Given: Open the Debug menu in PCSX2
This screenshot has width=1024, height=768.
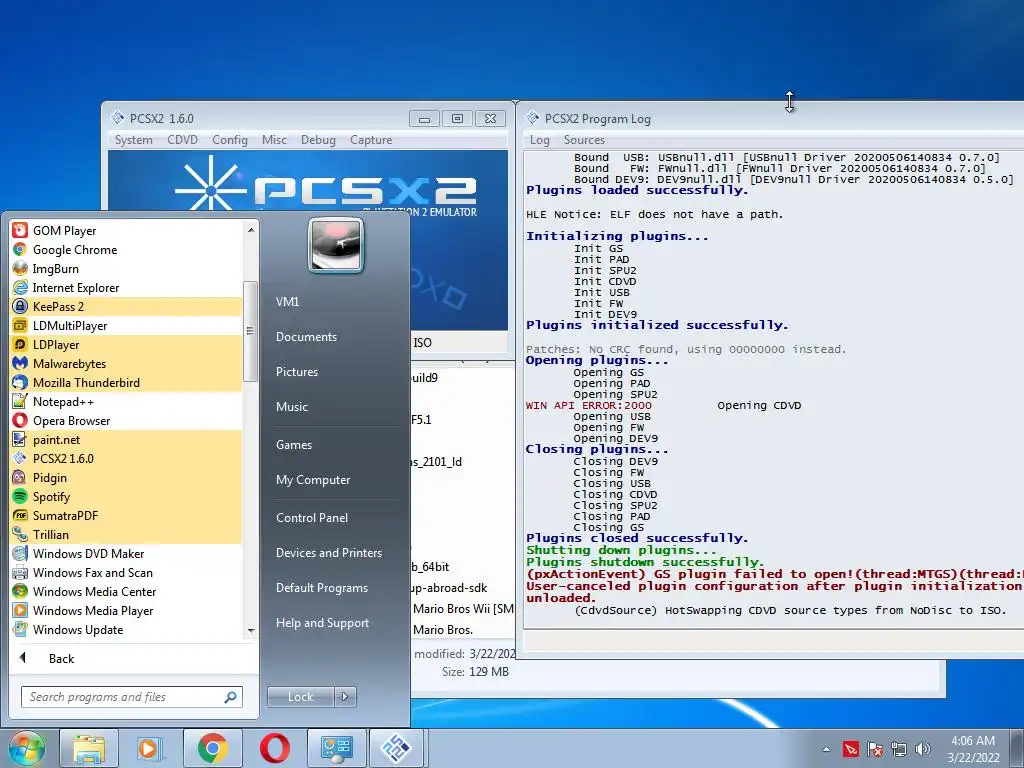Looking at the screenshot, I should [x=318, y=140].
